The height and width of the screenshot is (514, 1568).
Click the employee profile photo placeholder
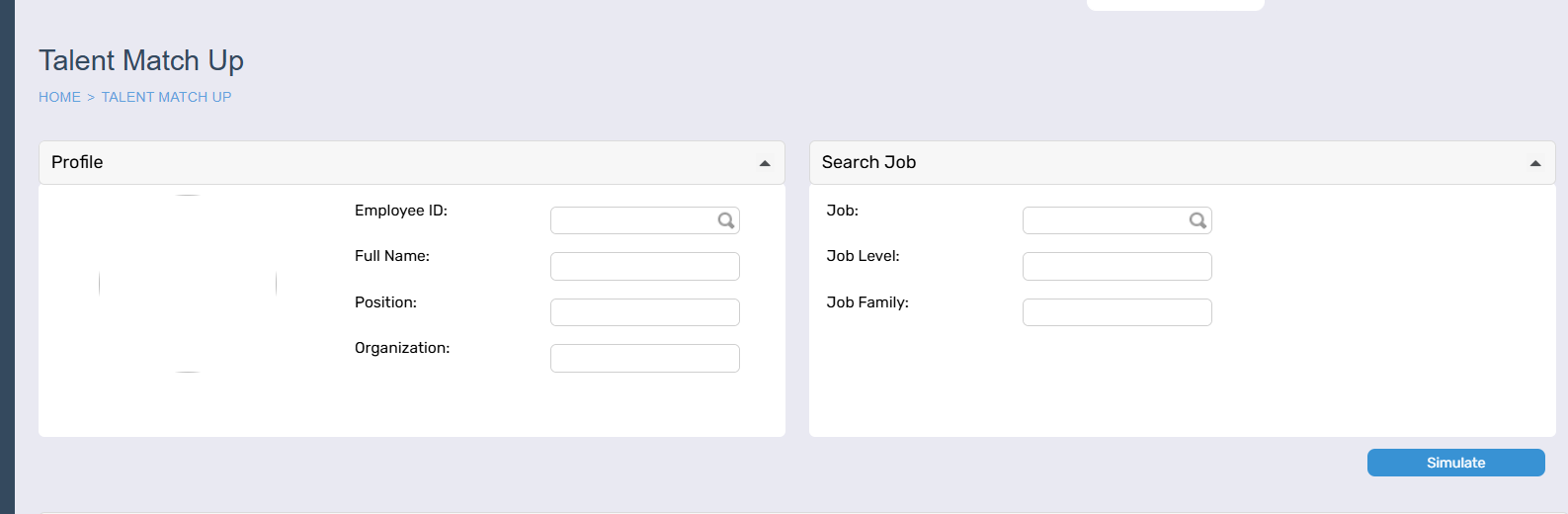coord(188,284)
